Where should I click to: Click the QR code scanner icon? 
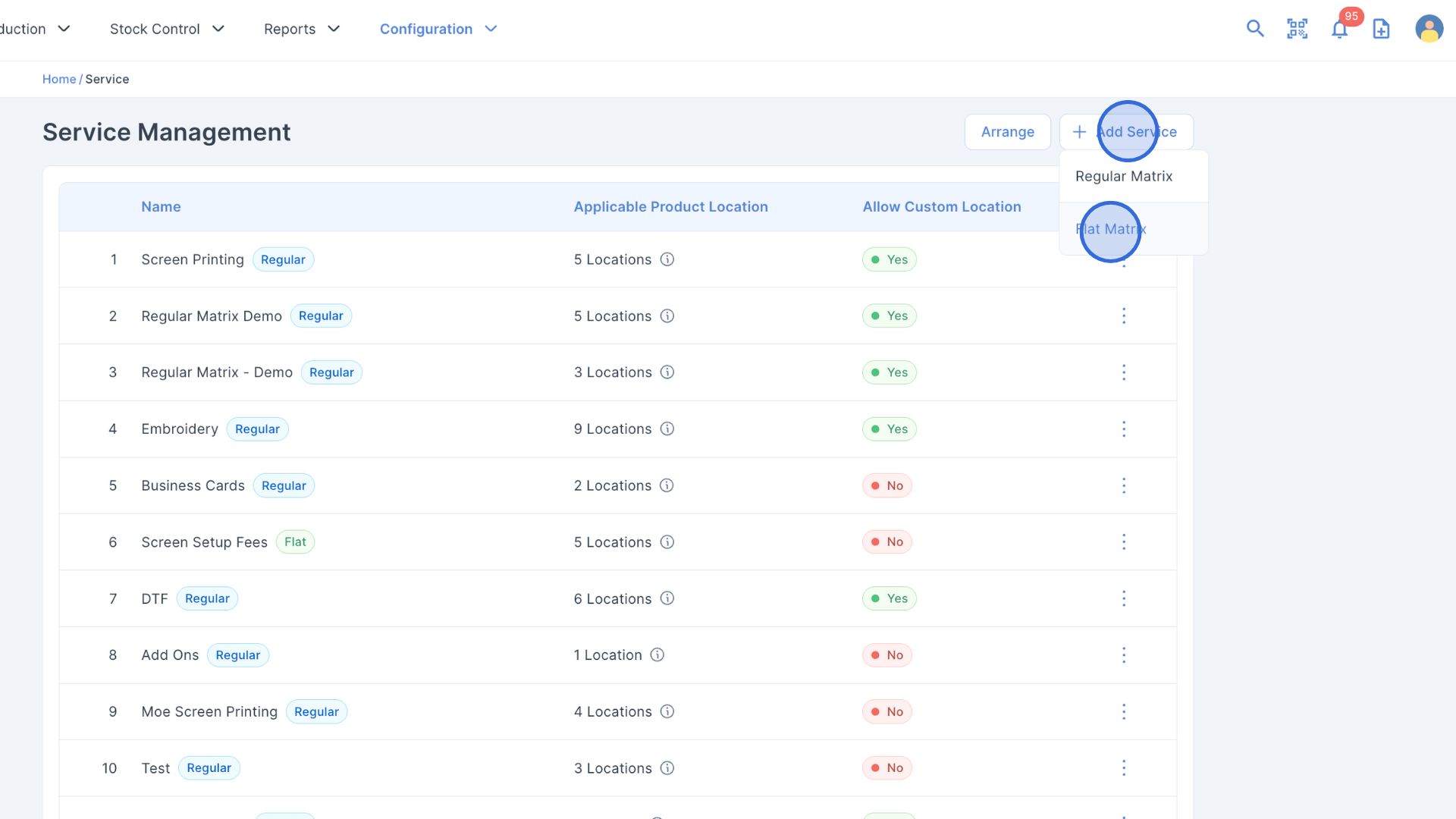click(x=1298, y=29)
